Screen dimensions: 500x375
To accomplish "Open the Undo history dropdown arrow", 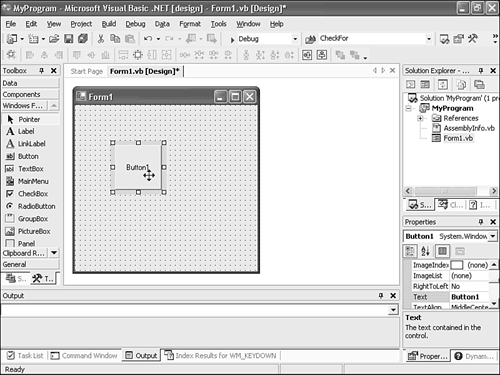I will coord(158,39).
